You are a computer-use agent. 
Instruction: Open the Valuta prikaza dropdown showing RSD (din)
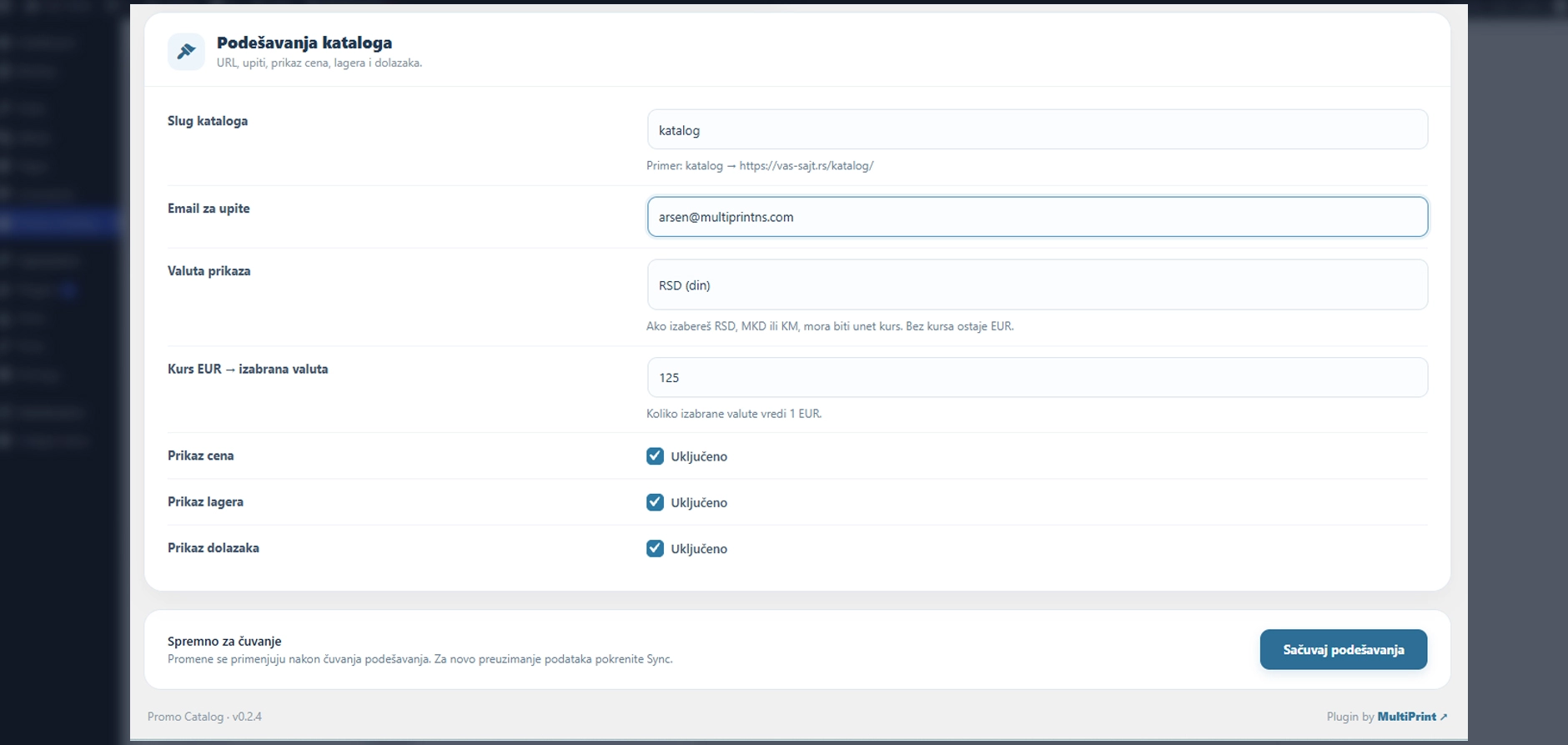point(1037,285)
